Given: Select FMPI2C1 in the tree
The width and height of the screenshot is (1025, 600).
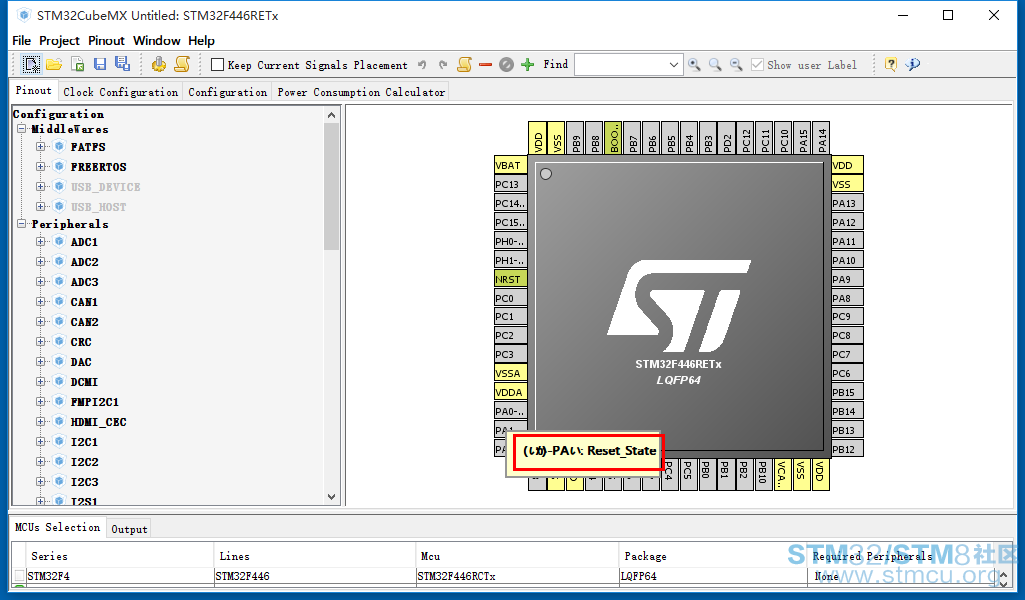Looking at the screenshot, I should point(95,402).
